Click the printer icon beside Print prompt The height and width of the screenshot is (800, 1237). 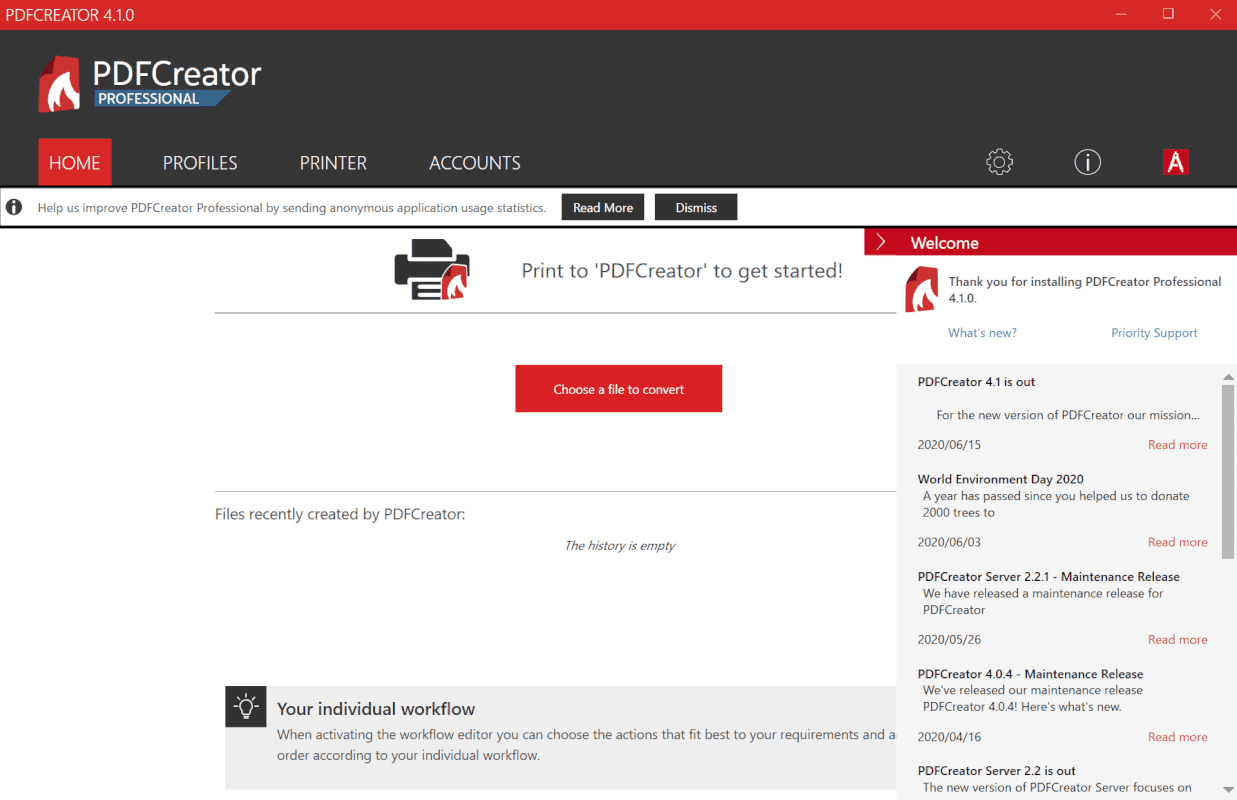432,272
